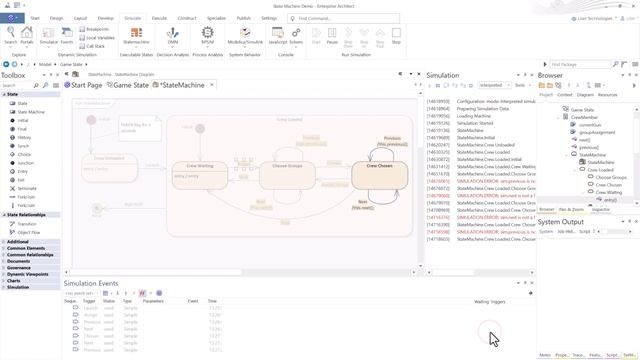Close the StateMachine diagram tab
Screen dimensions: 640x360
point(212,85)
